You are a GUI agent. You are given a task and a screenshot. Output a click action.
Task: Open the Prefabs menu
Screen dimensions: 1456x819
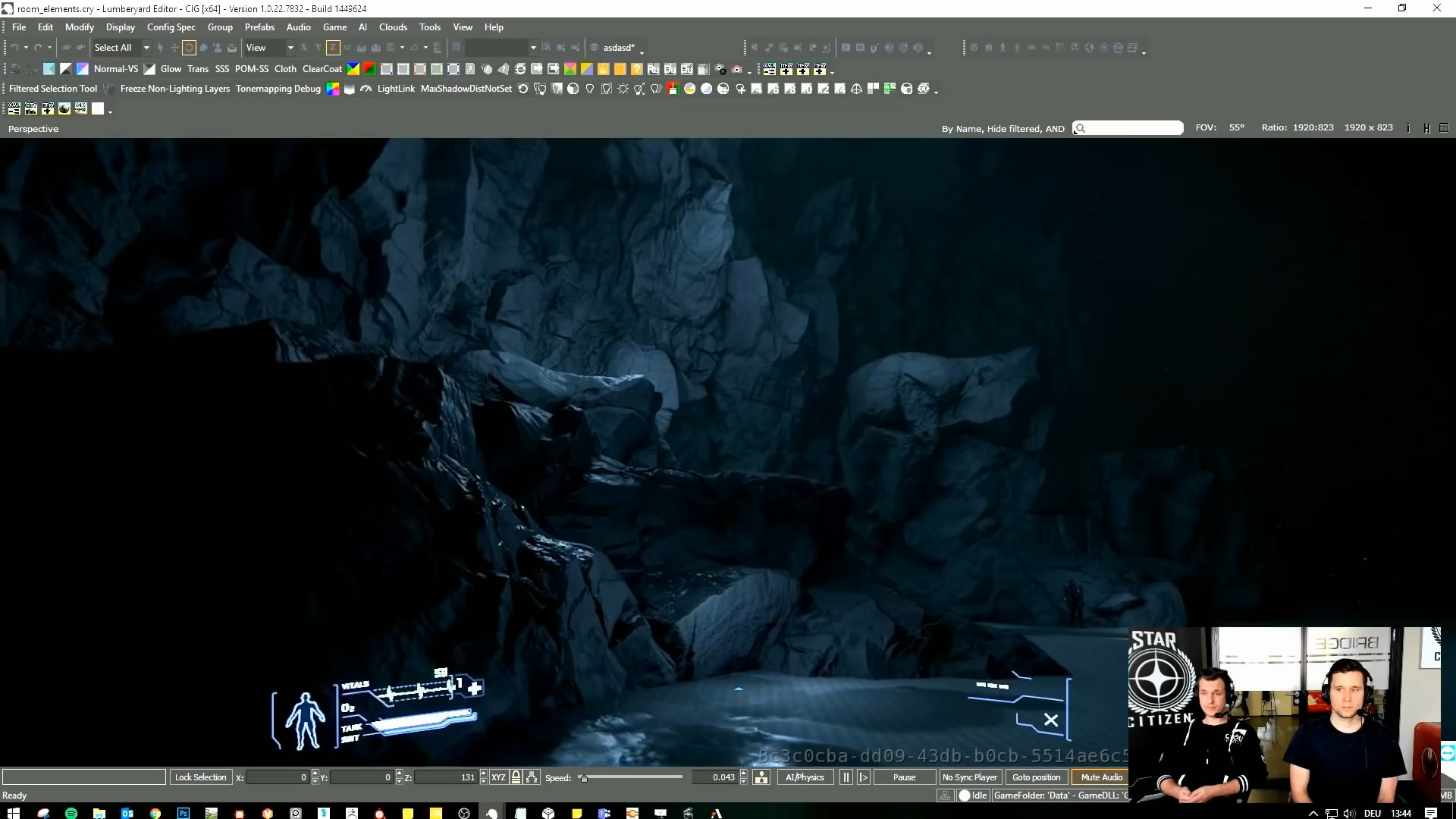pyautogui.click(x=259, y=27)
